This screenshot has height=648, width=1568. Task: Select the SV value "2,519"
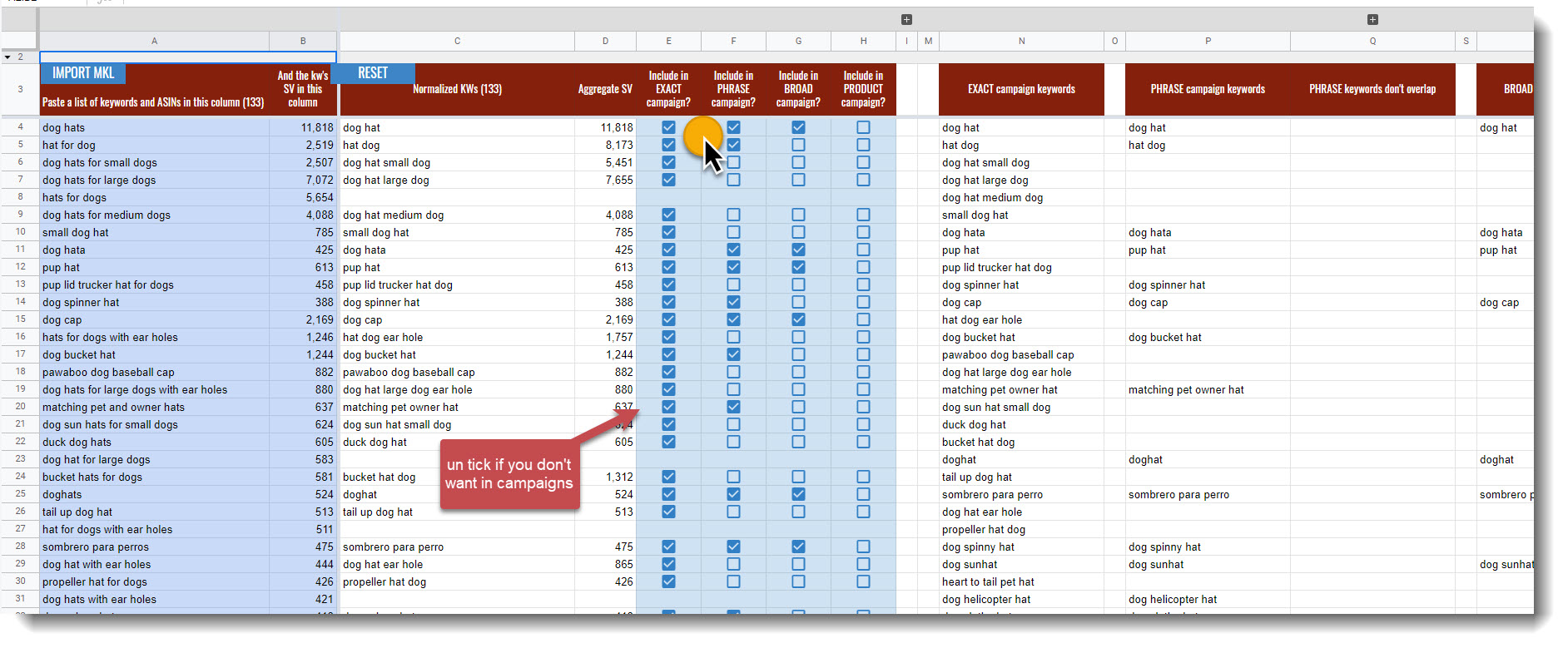coord(303,145)
